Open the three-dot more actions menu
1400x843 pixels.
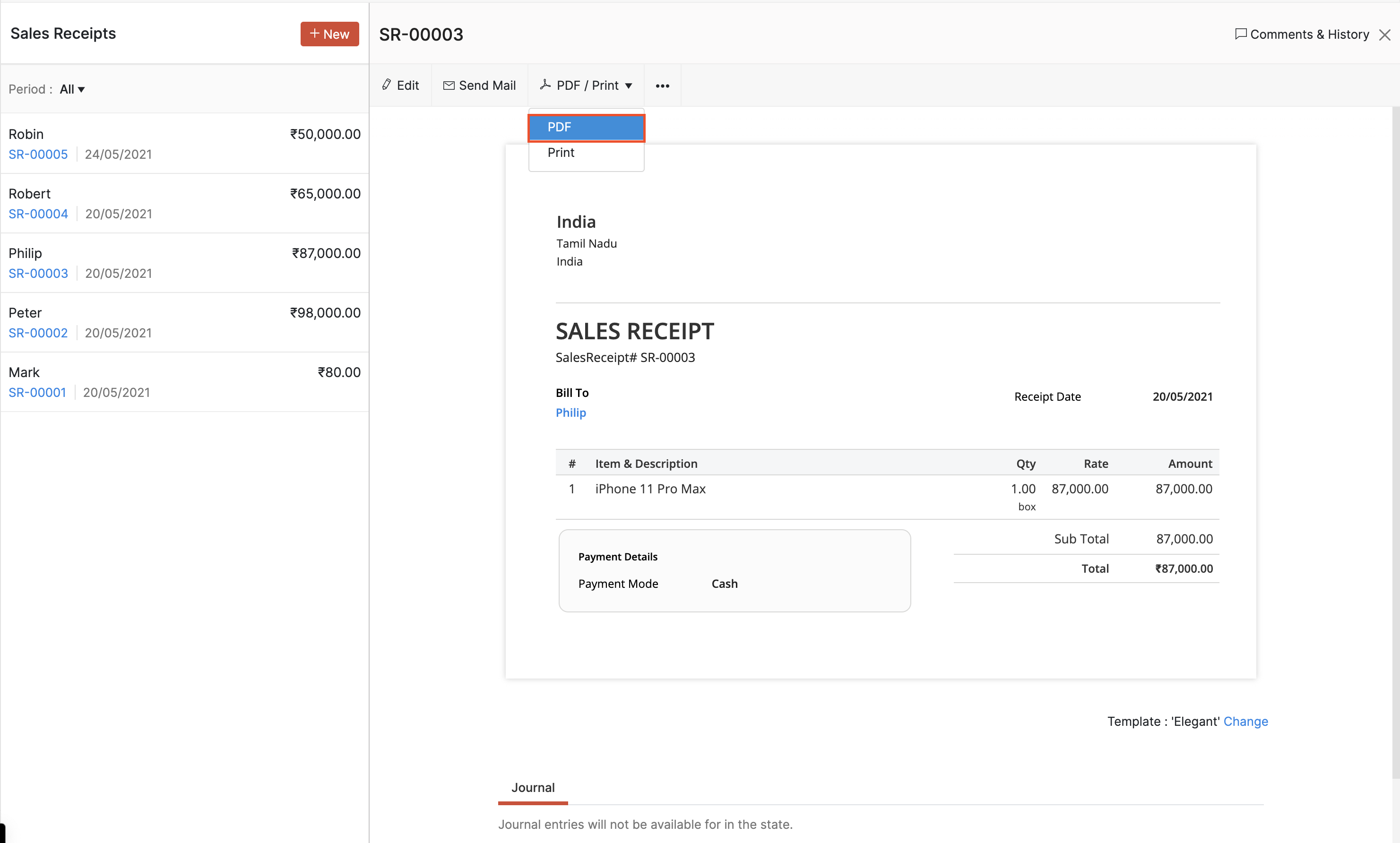click(x=663, y=86)
